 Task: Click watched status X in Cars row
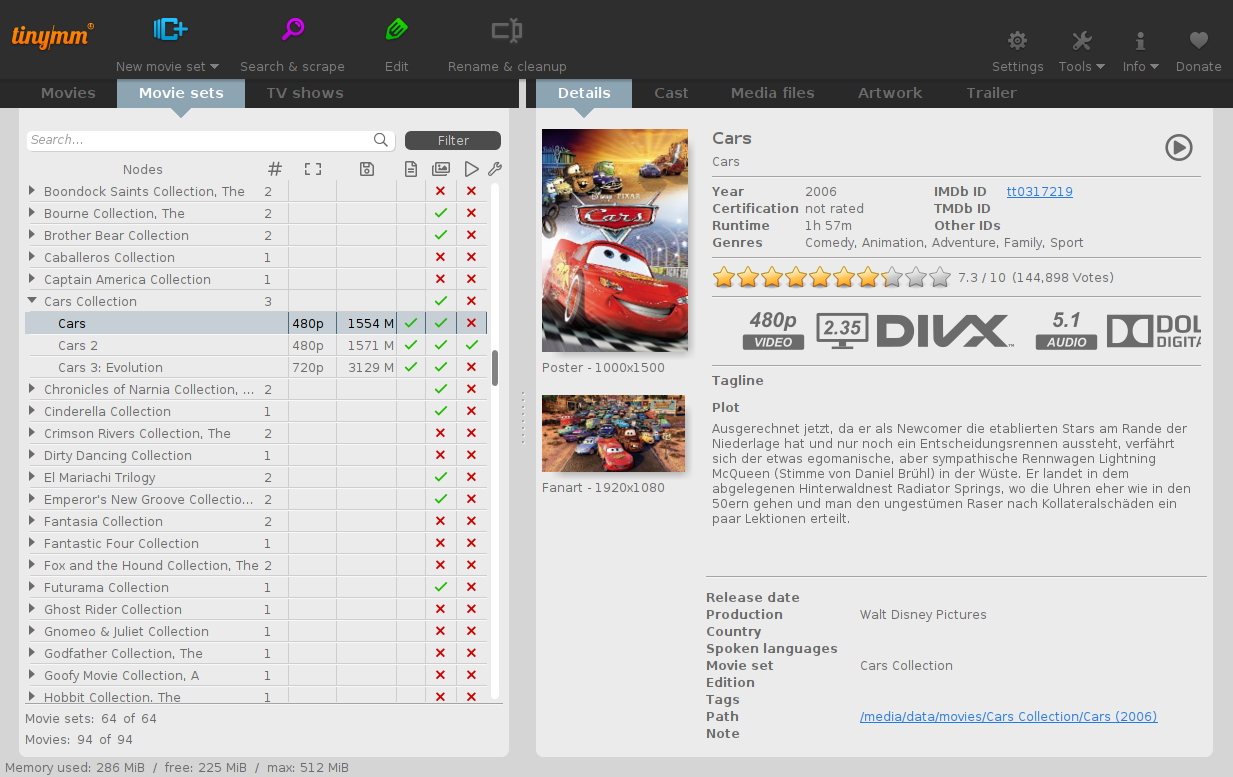click(471, 323)
